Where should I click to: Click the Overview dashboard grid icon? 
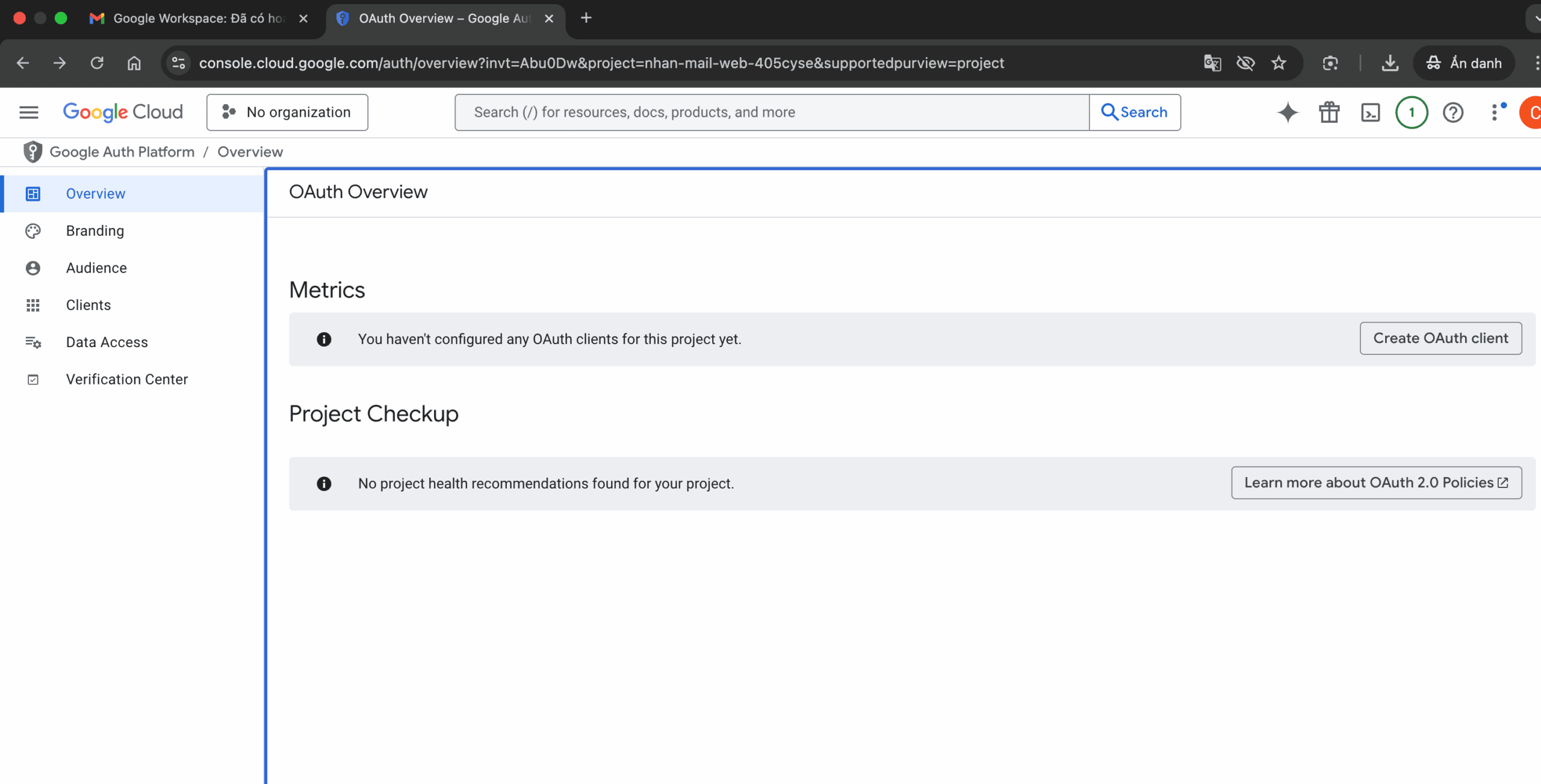coord(33,194)
